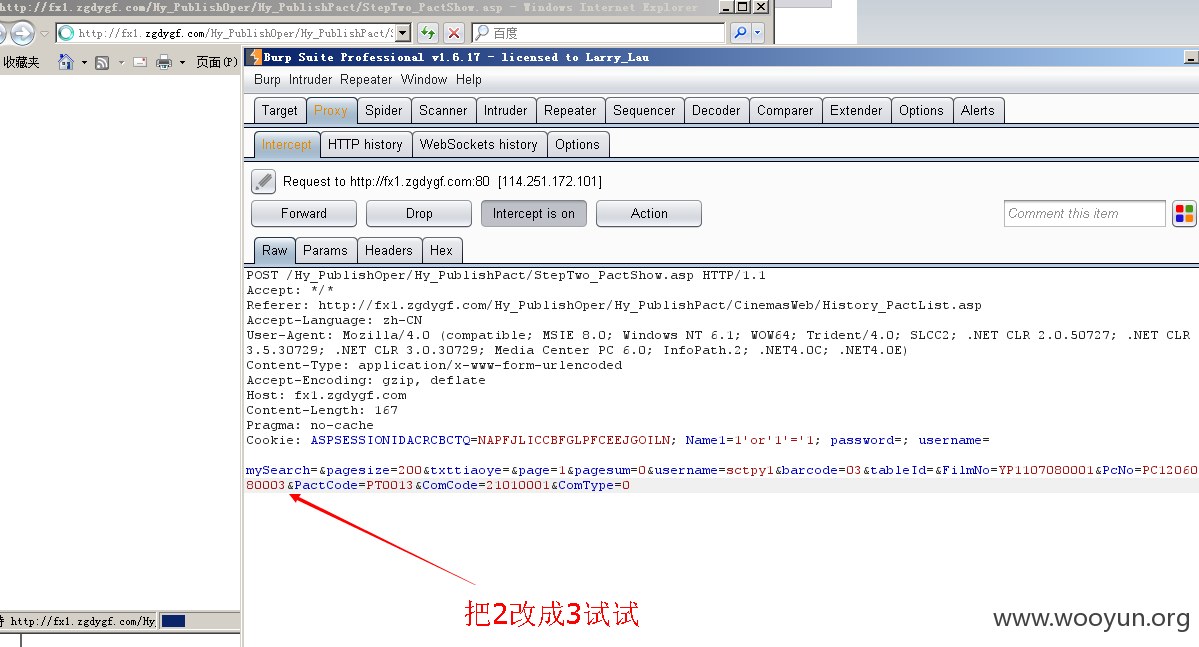The height and width of the screenshot is (647, 1199).
Task: Switch to Hex request view tab
Action: (x=441, y=250)
